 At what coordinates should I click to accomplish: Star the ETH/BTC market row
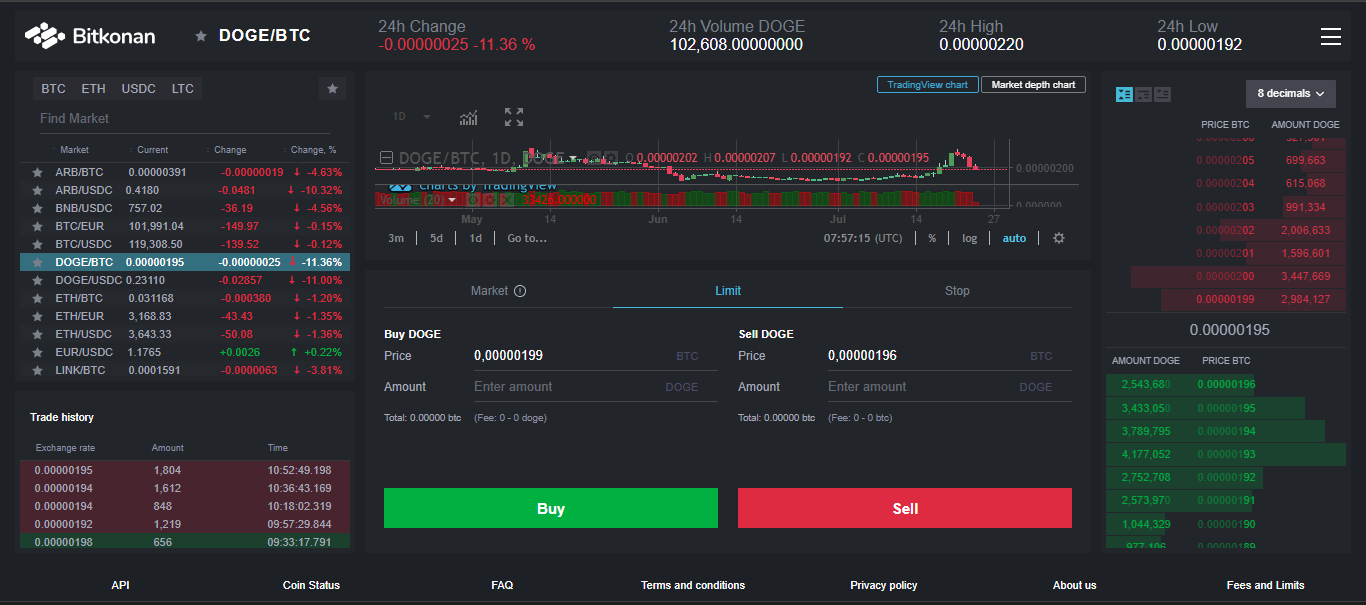coord(37,298)
